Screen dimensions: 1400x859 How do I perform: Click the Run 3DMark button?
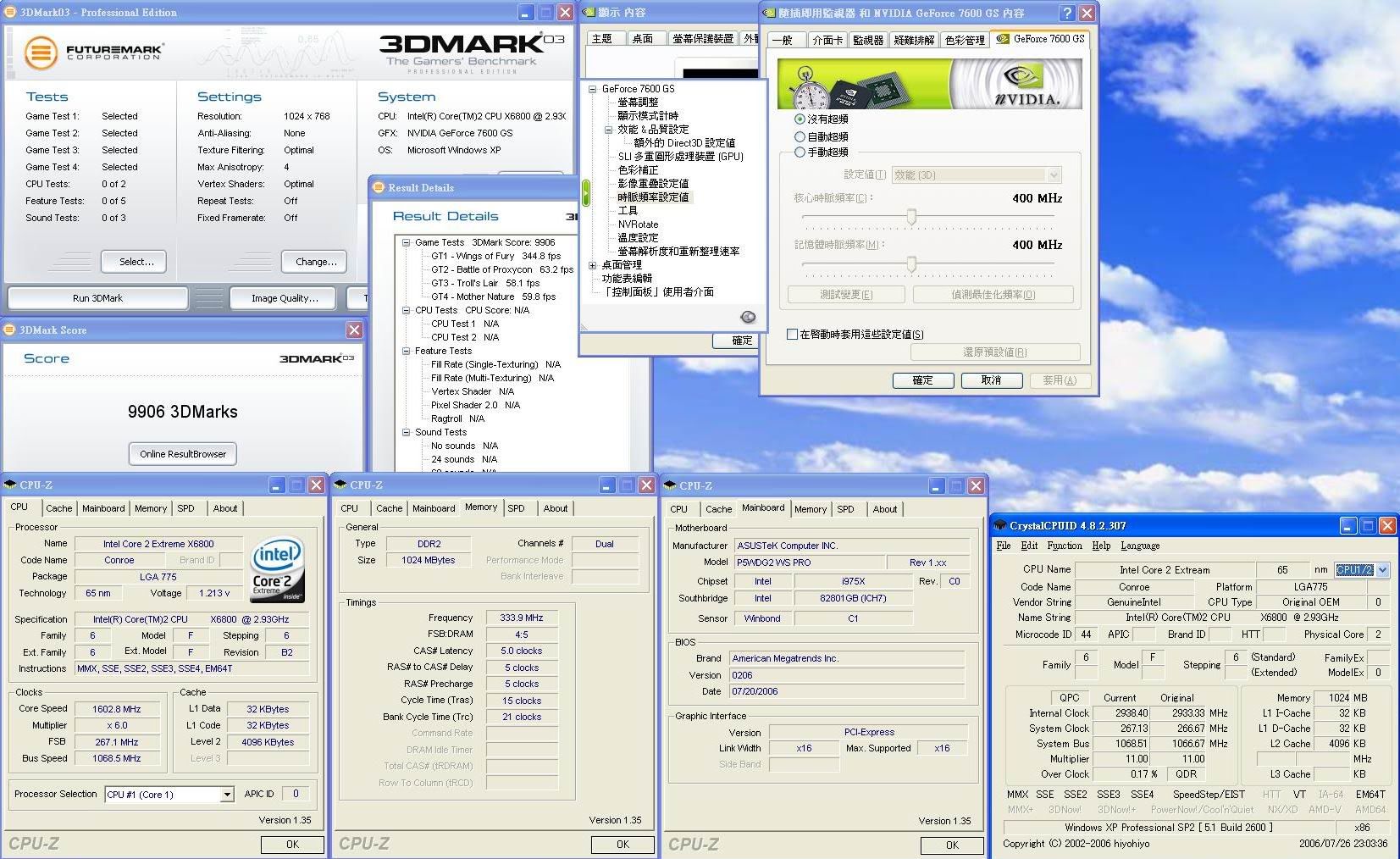click(x=97, y=298)
